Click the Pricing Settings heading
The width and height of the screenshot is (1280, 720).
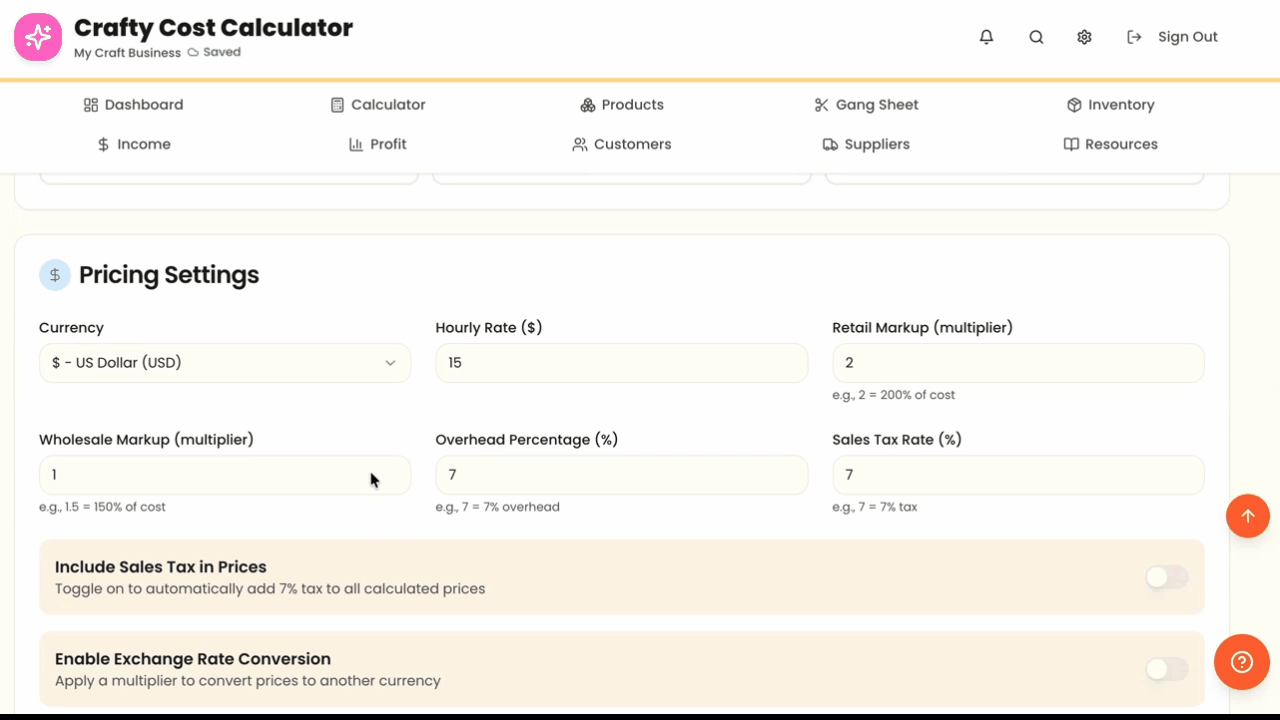169,275
